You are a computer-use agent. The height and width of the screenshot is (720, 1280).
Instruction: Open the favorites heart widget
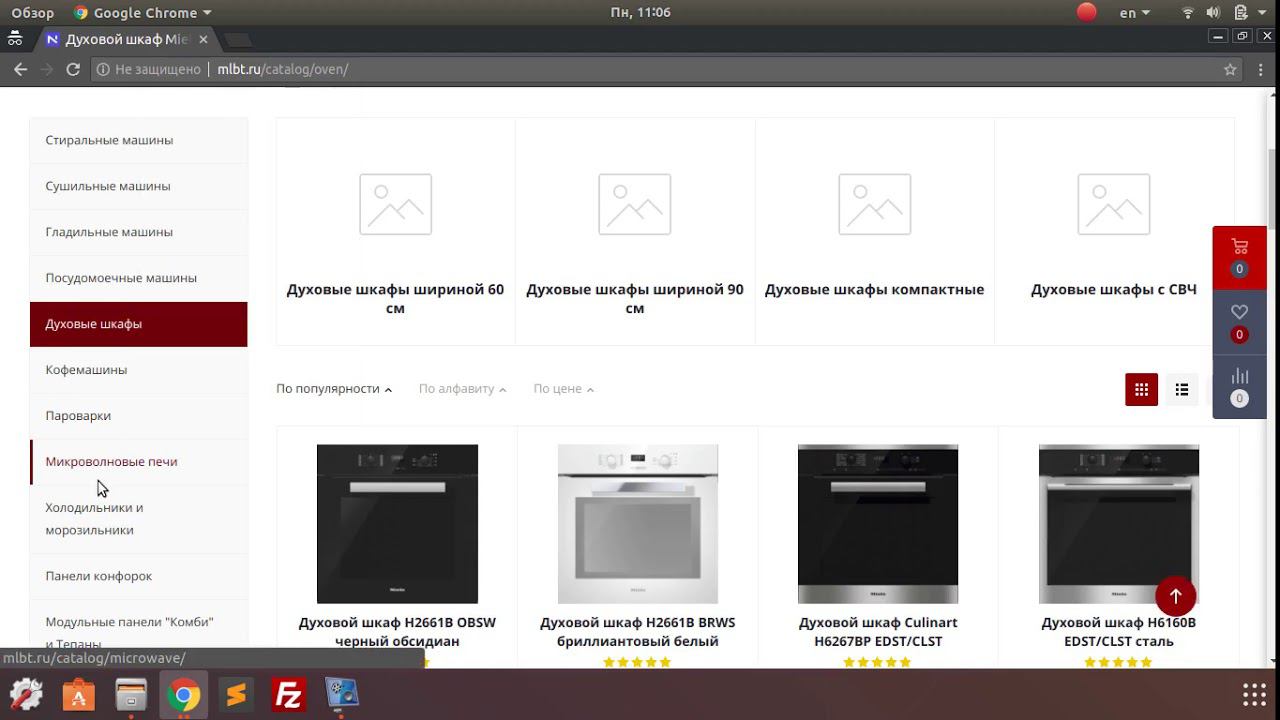1240,322
